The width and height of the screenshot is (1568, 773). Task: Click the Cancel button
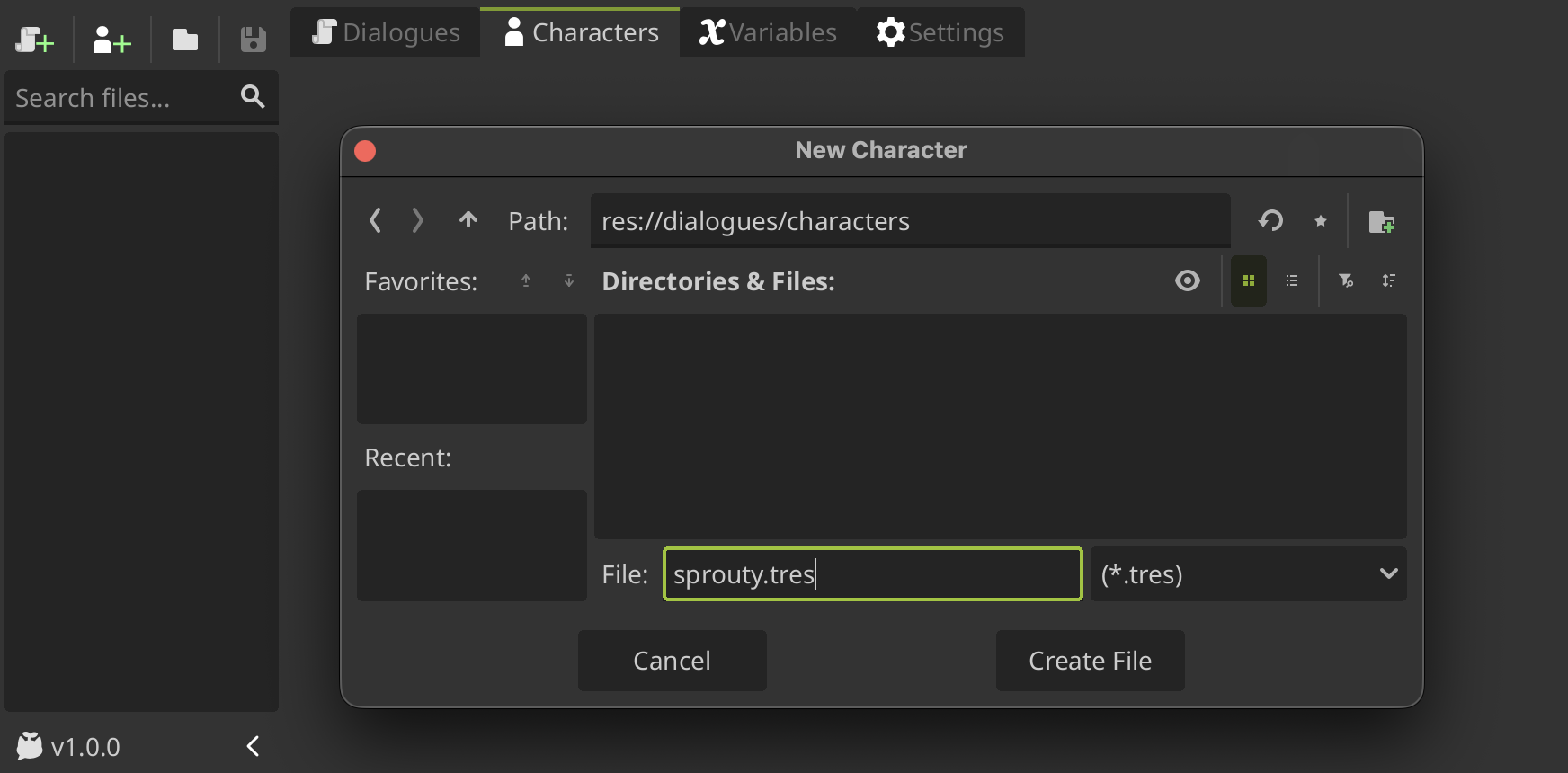(x=673, y=661)
